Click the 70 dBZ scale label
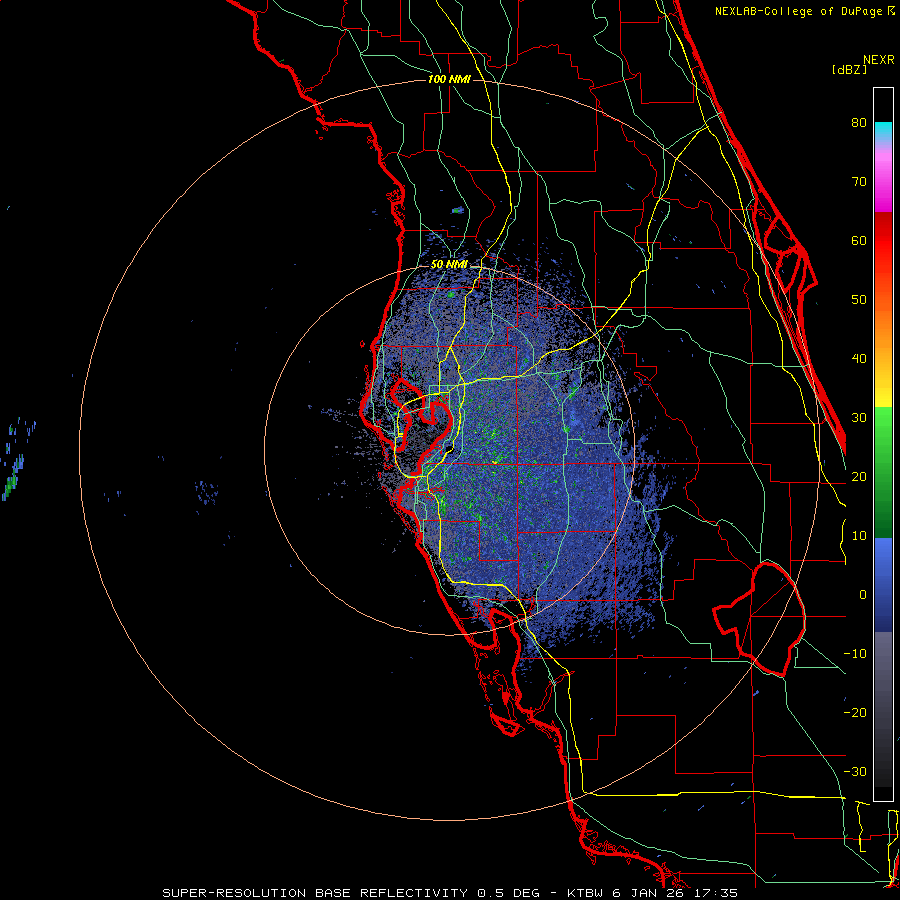This screenshot has height=900, width=900. tap(859, 181)
